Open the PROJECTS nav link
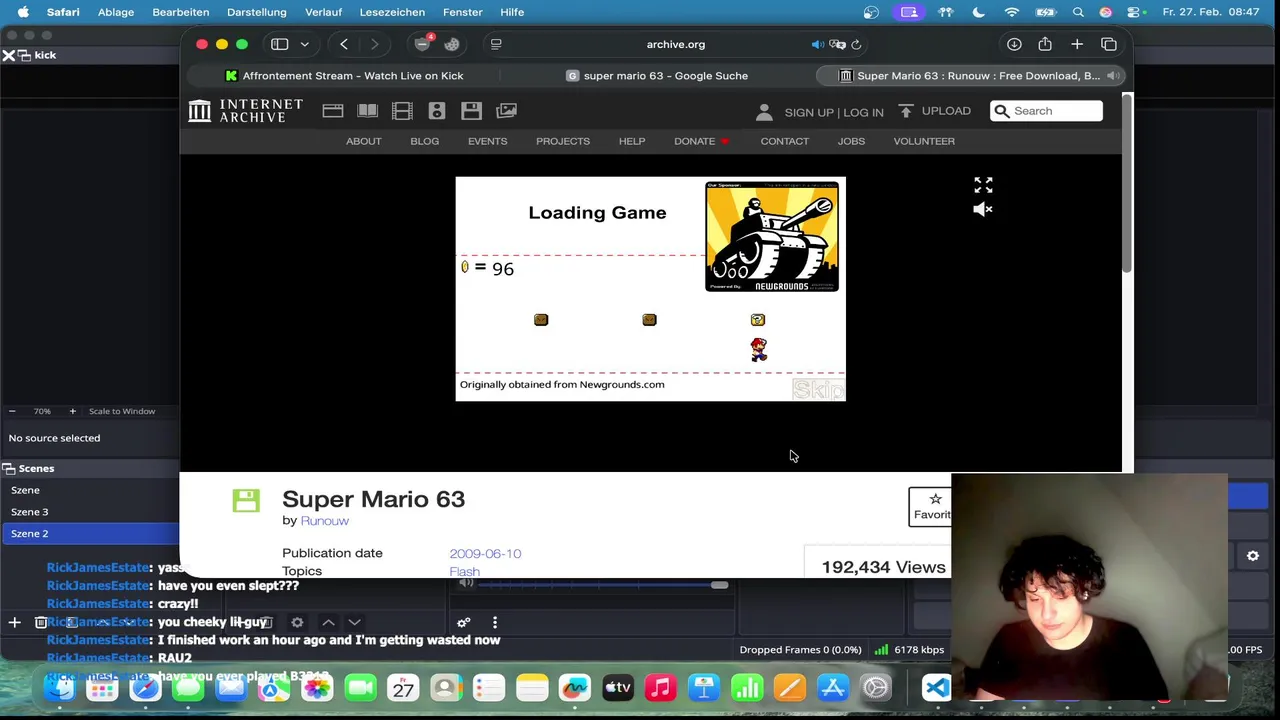This screenshot has height=720, width=1280. pyautogui.click(x=563, y=141)
